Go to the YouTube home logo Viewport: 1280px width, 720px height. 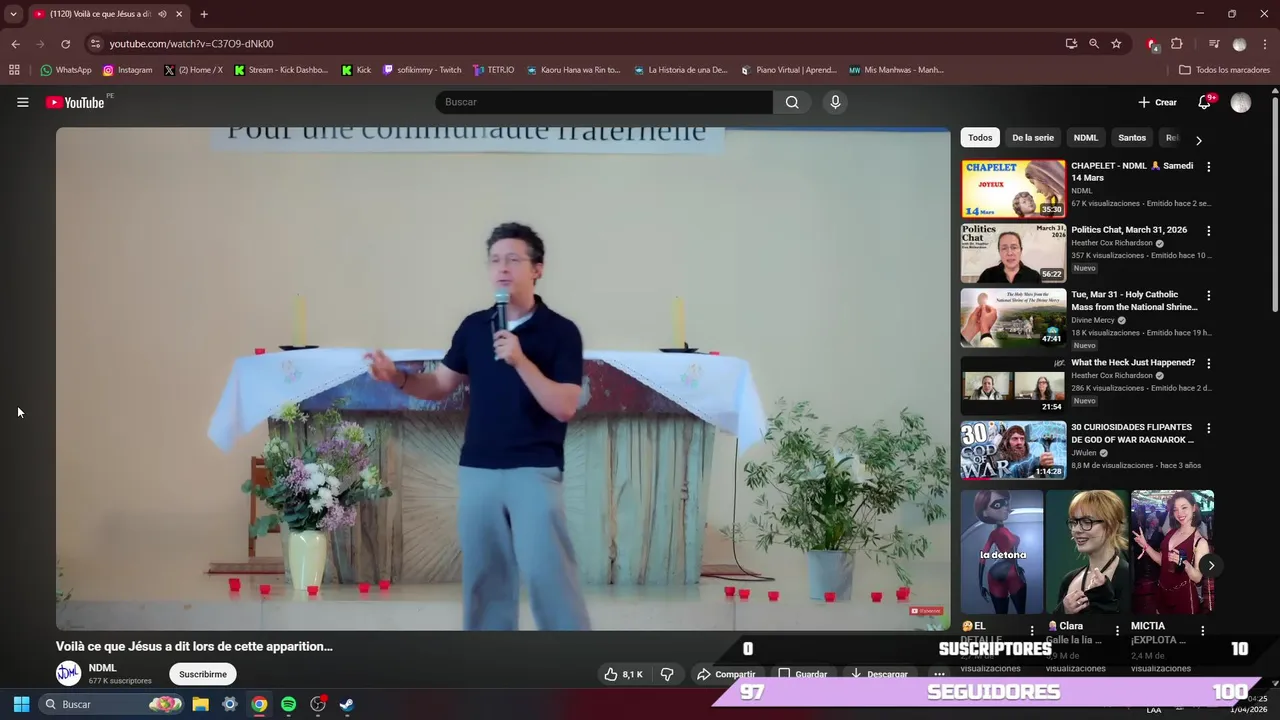tap(75, 102)
